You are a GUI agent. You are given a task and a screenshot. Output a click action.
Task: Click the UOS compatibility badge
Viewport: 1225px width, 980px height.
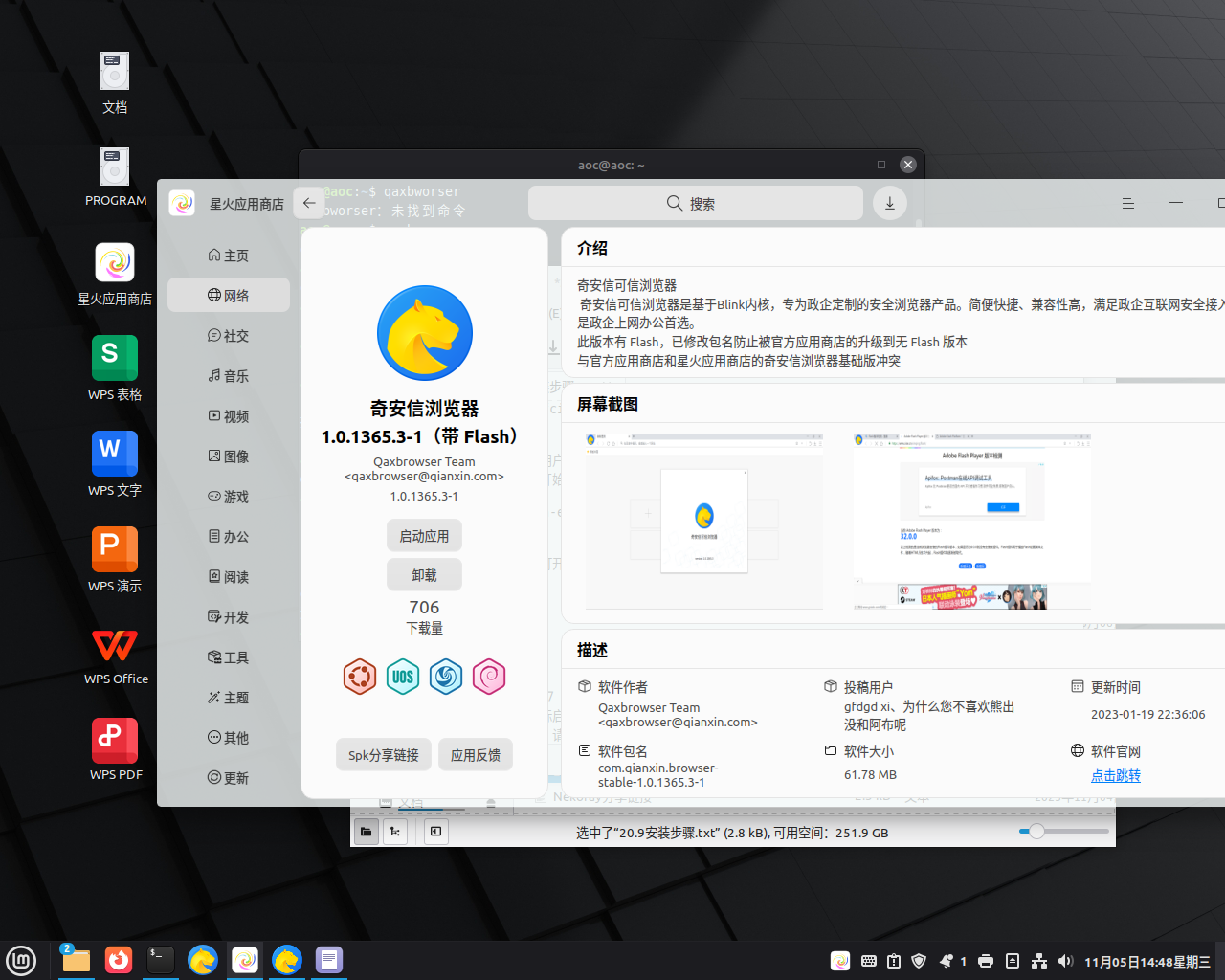pos(403,677)
